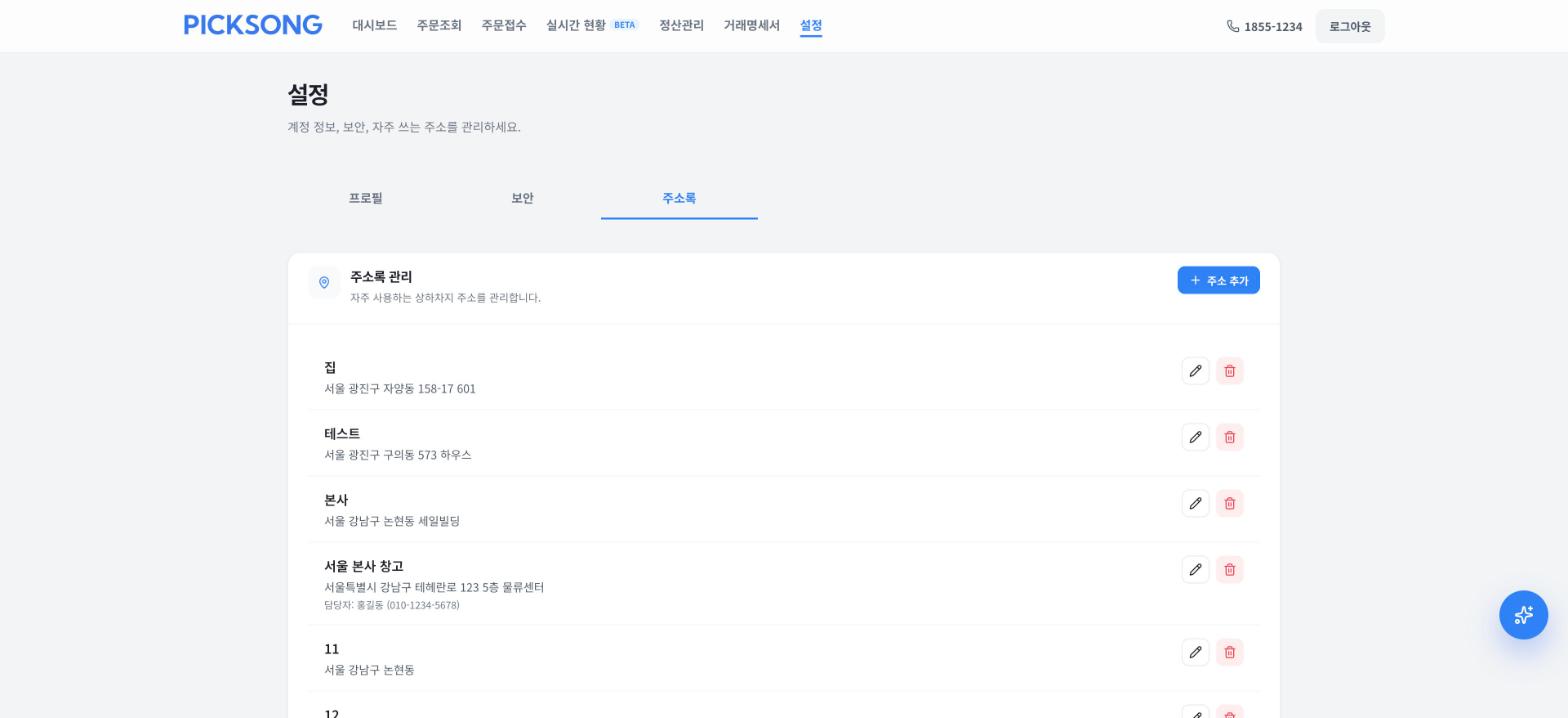The height and width of the screenshot is (718, 1568).
Task: Call the 1855-1234 phone link
Action: 1264,26
